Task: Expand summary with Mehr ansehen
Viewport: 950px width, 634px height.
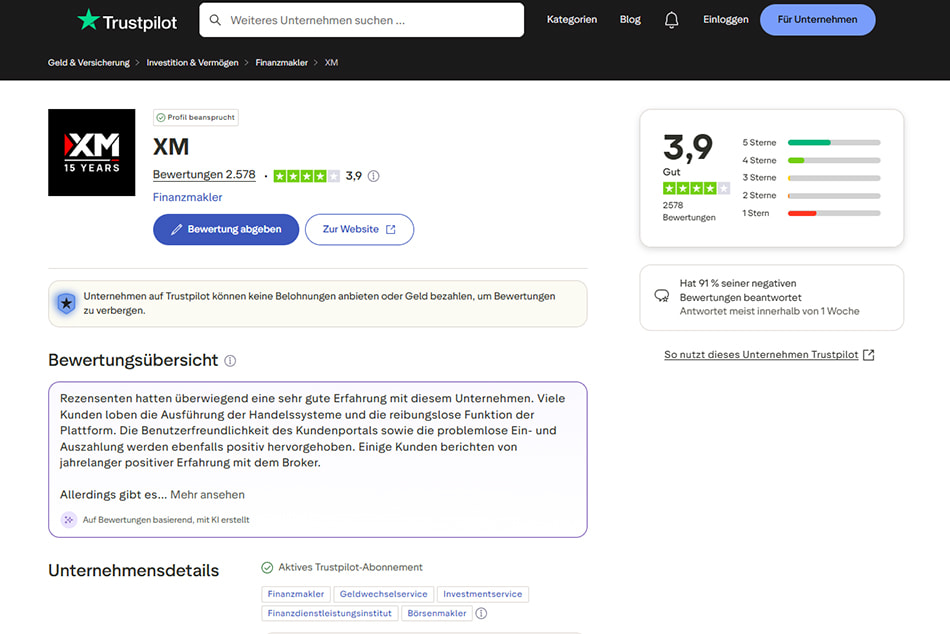Action: coord(207,495)
